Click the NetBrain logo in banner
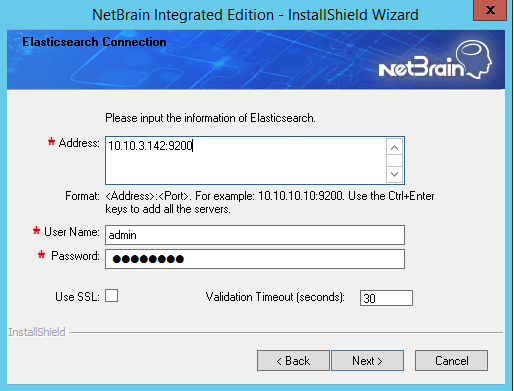 click(435, 60)
